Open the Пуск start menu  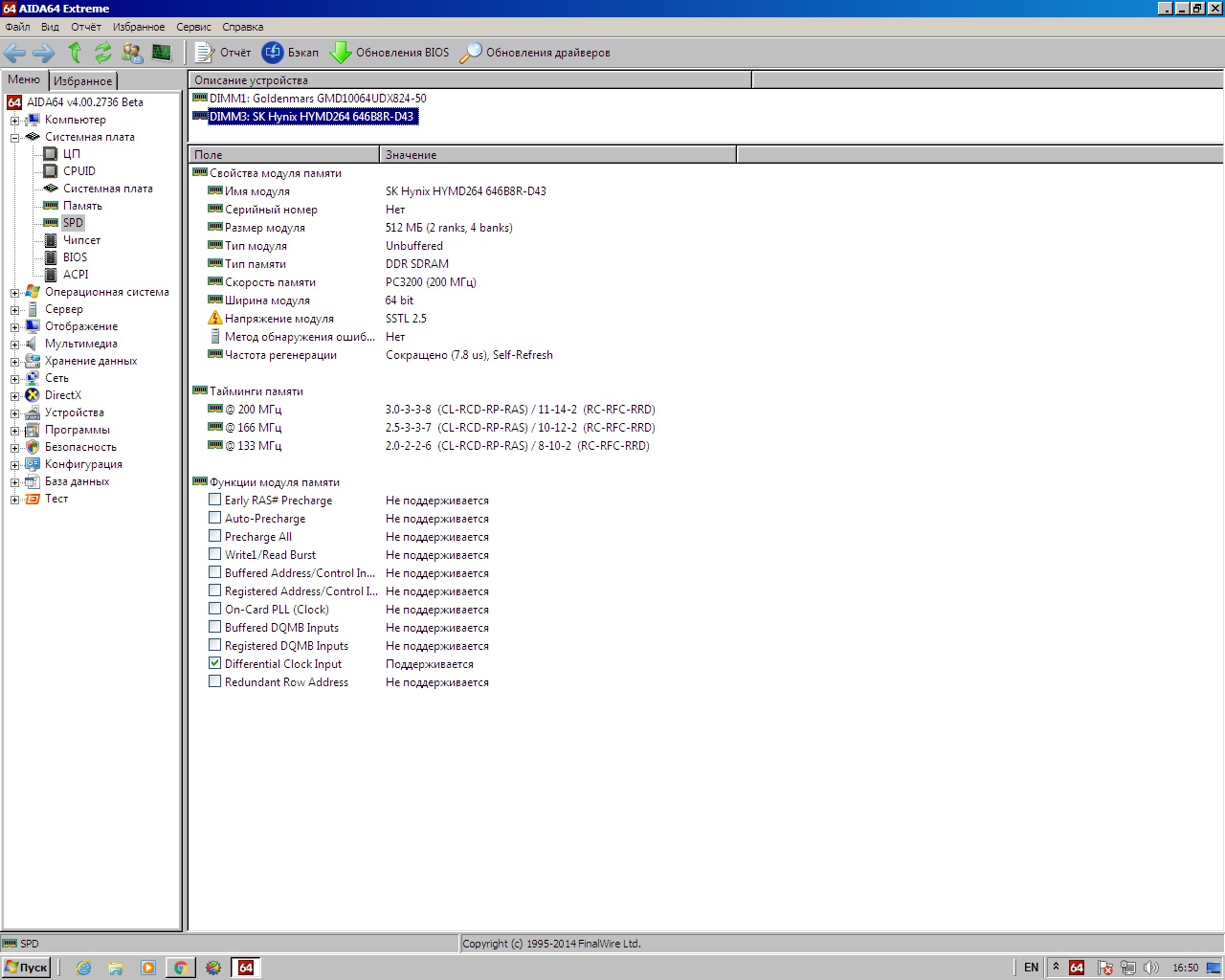coord(26,968)
